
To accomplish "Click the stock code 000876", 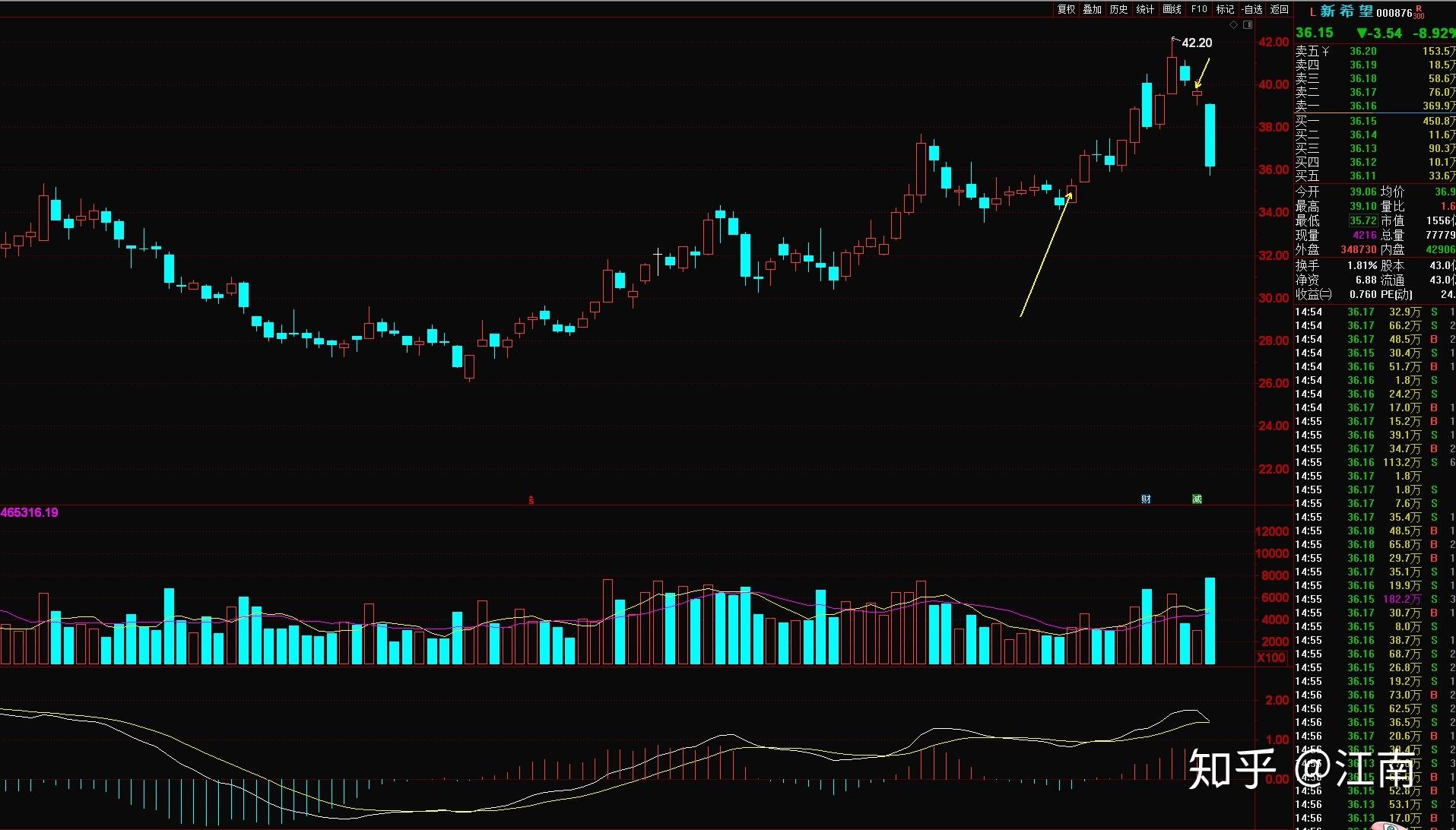I will coord(1394,13).
